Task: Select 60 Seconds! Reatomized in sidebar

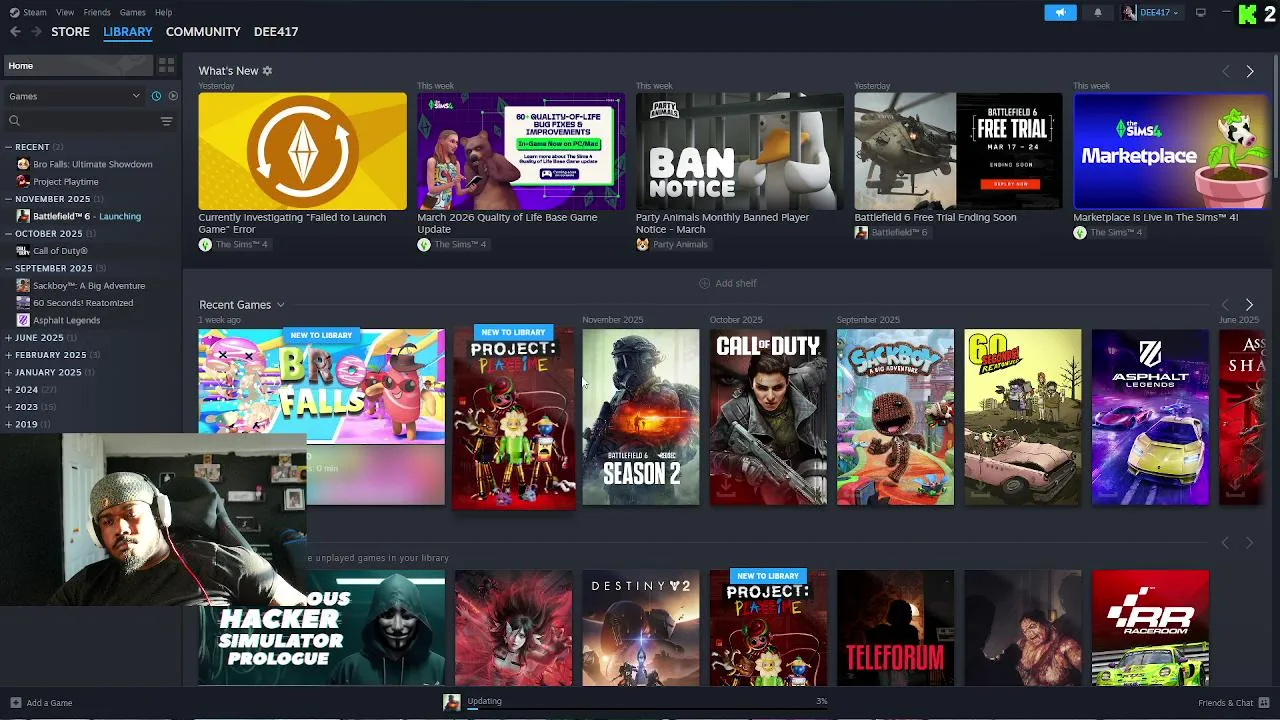Action: 83,303
